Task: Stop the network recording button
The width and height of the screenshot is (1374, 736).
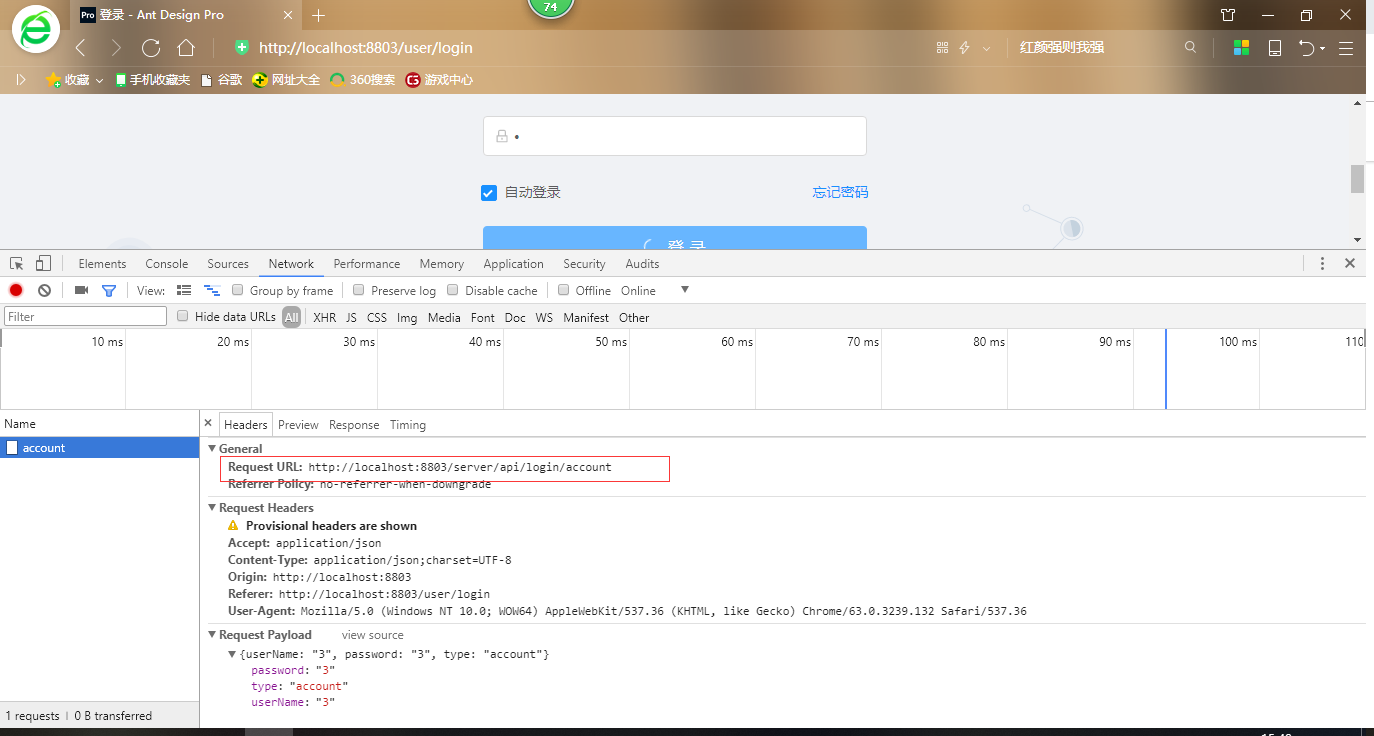Action: [15, 289]
